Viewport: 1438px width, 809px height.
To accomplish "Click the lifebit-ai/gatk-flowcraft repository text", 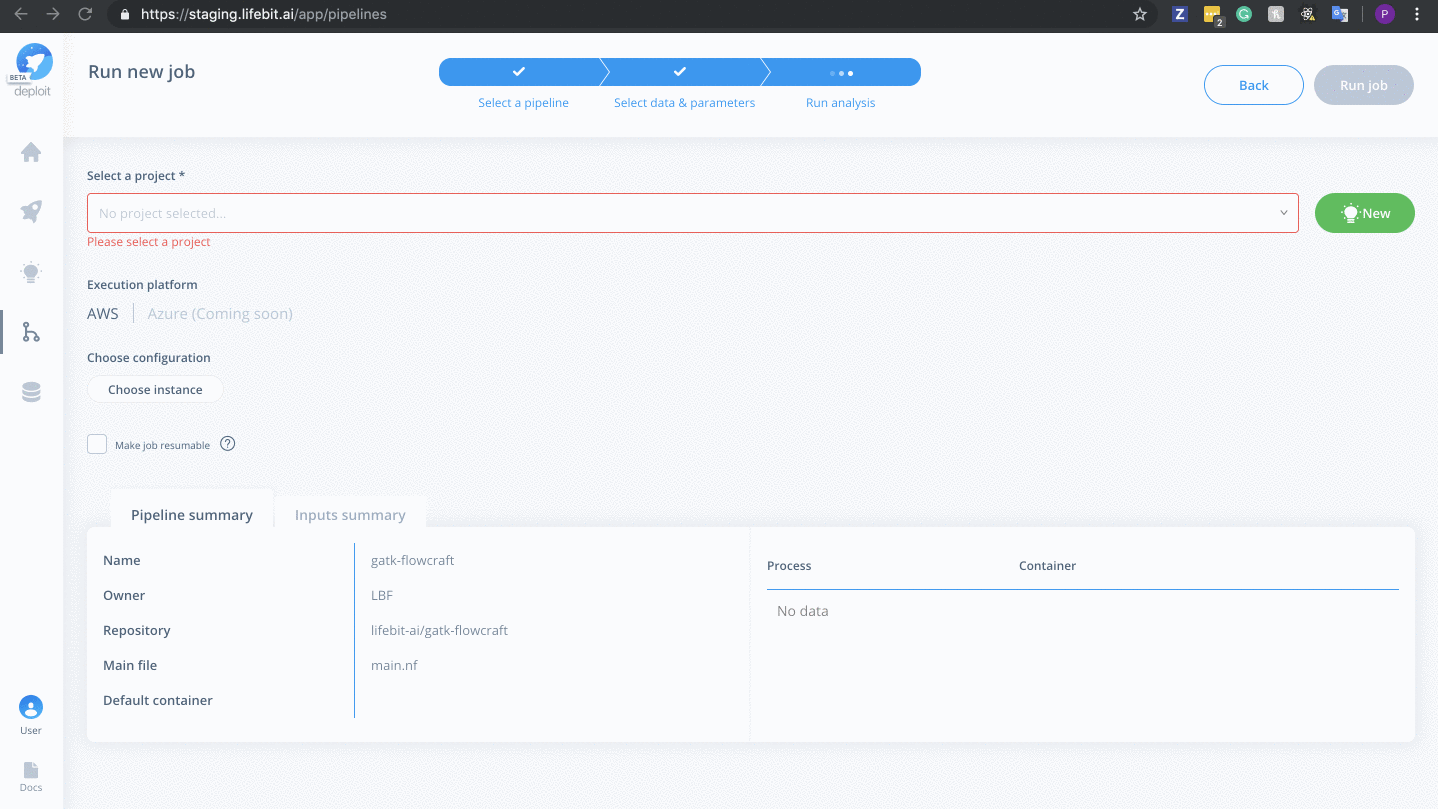I will (439, 630).
